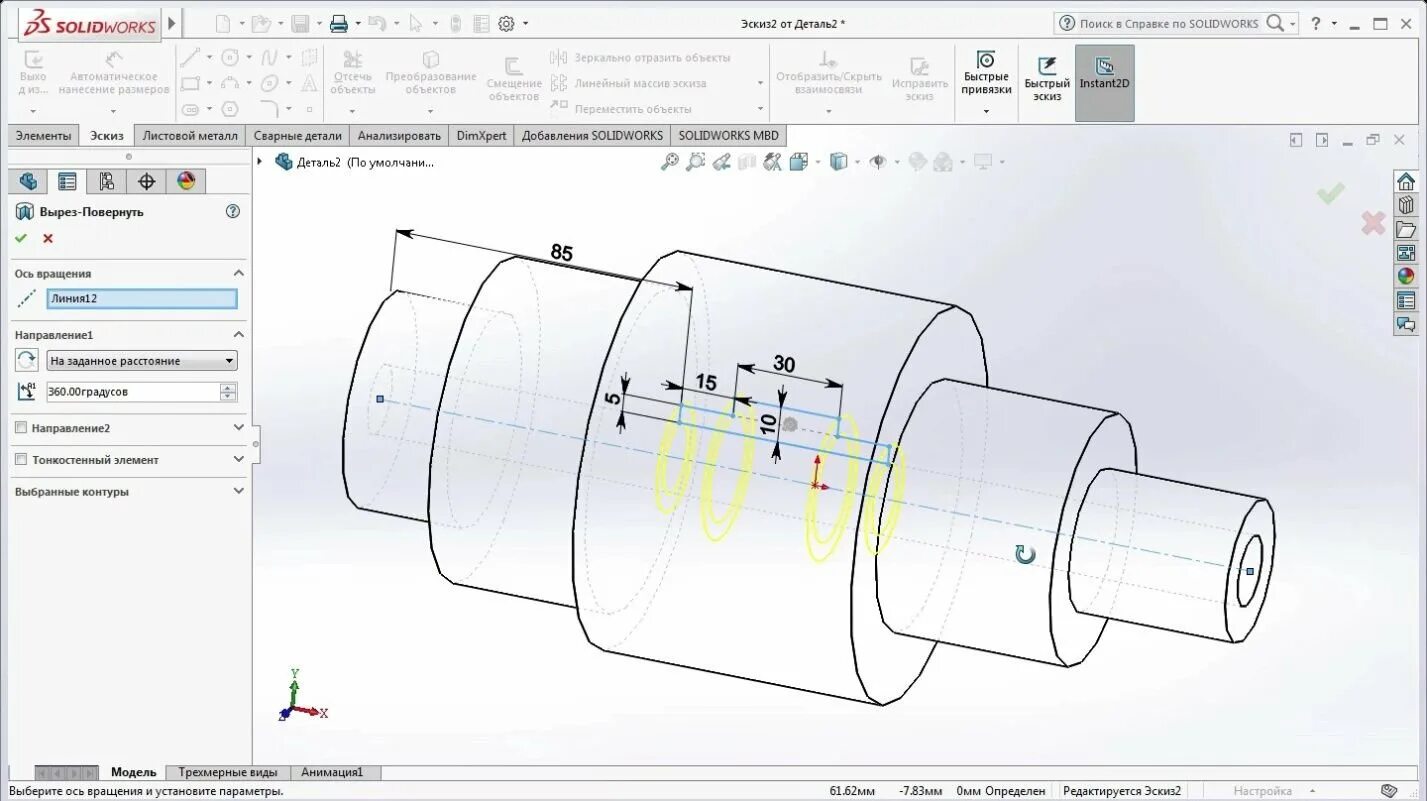Screen dimensions: 1427x801
Task: Open the PropertyManager tab
Action: point(67,181)
